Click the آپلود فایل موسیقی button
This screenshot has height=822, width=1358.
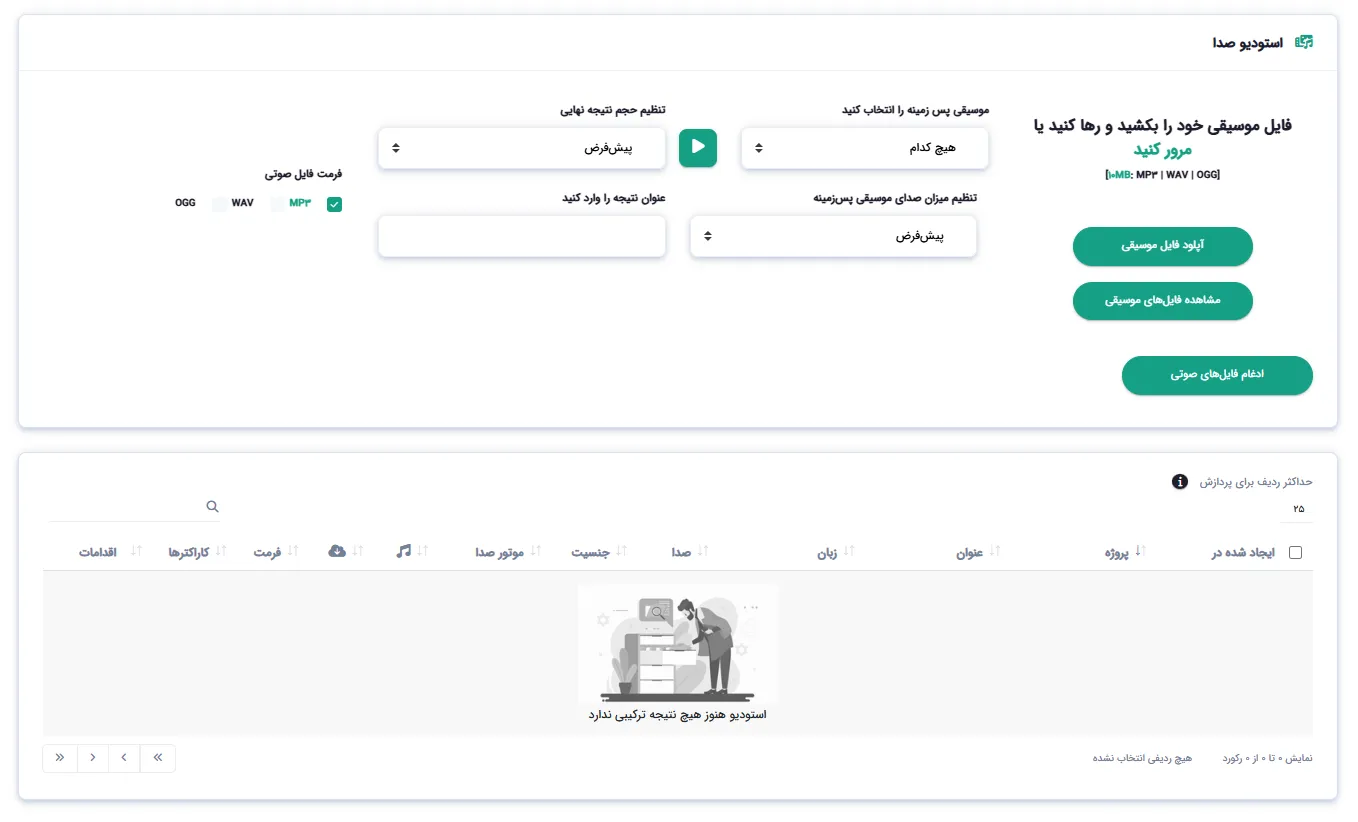pyautogui.click(x=1163, y=246)
